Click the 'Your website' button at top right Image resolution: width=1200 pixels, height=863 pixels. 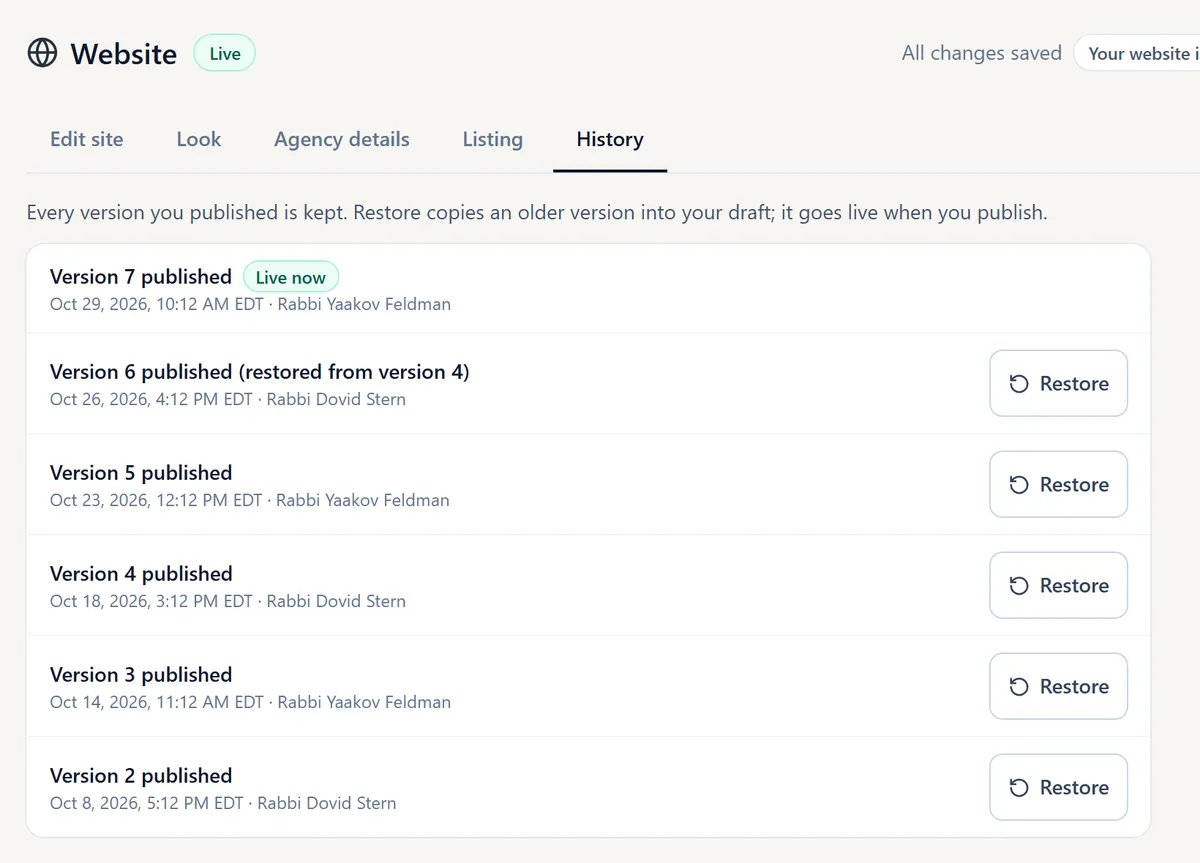(x=1137, y=54)
